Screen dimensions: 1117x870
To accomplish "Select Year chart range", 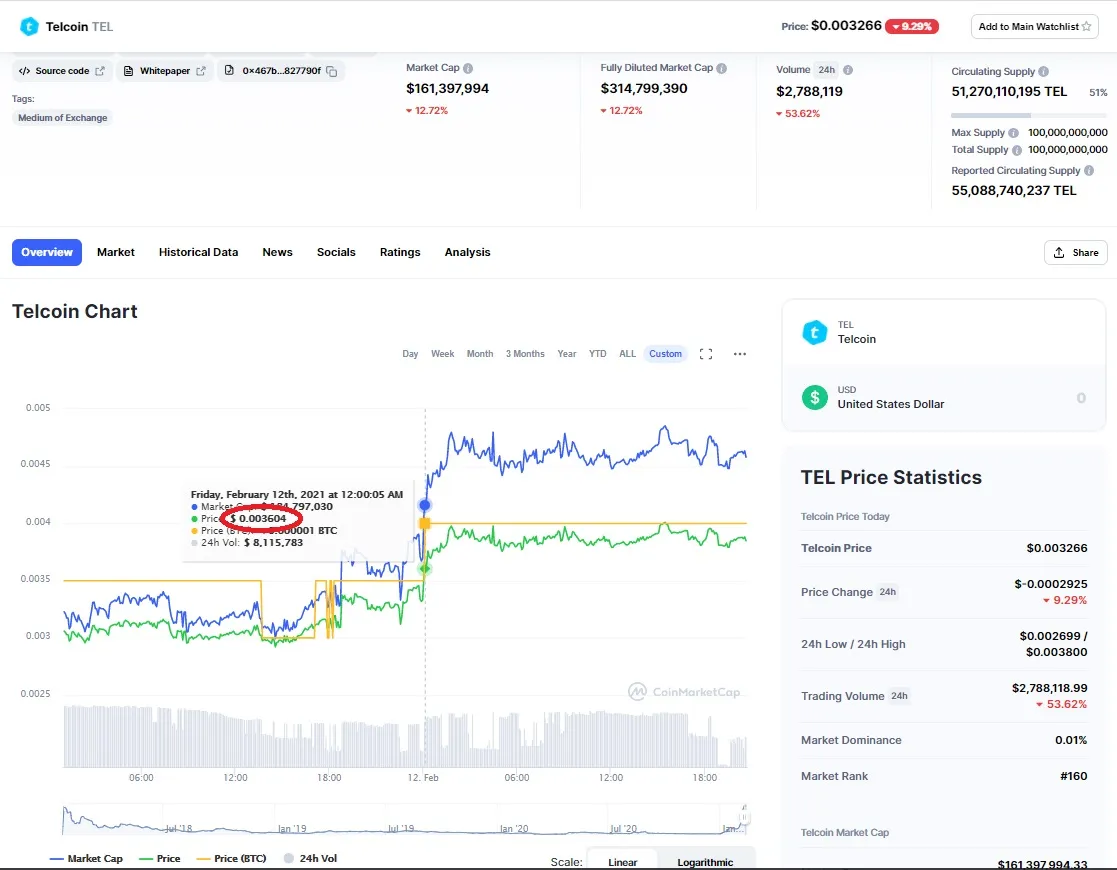I will click(x=566, y=354).
